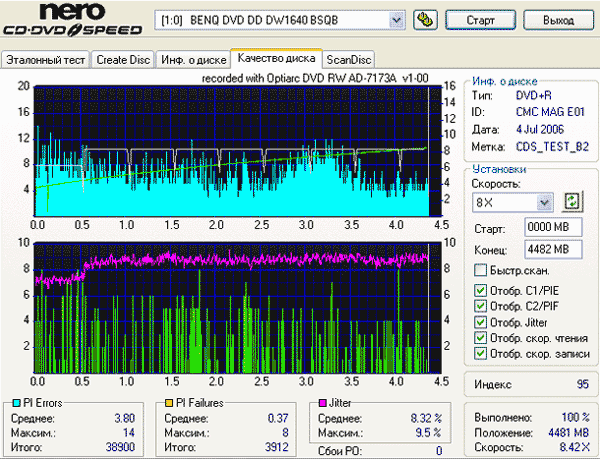Click the PI Failures total 3912

pyautogui.click(x=276, y=447)
